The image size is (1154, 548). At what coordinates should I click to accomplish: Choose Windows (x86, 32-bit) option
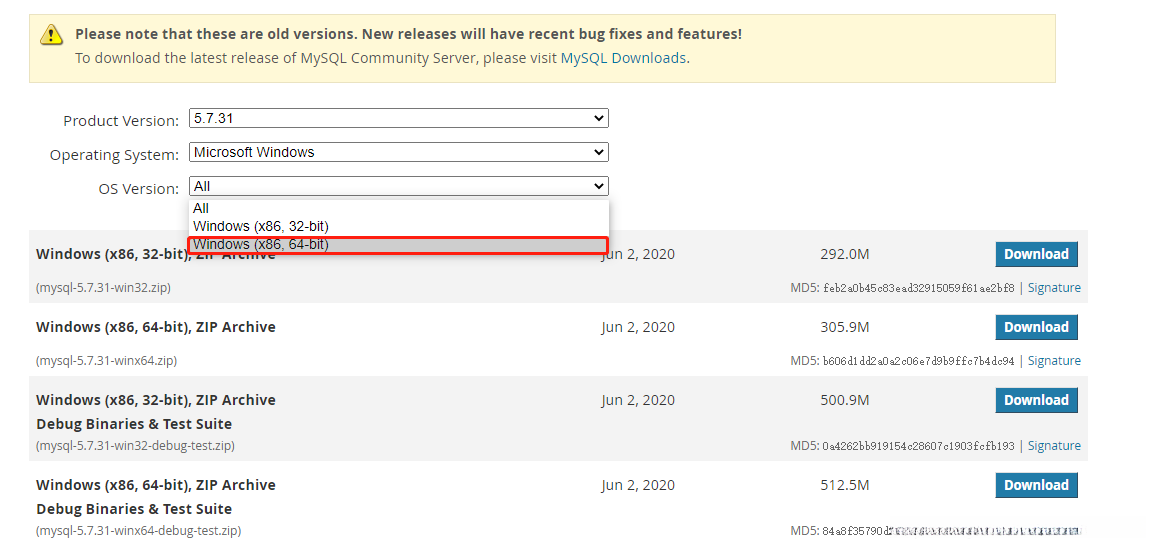[x=261, y=226]
